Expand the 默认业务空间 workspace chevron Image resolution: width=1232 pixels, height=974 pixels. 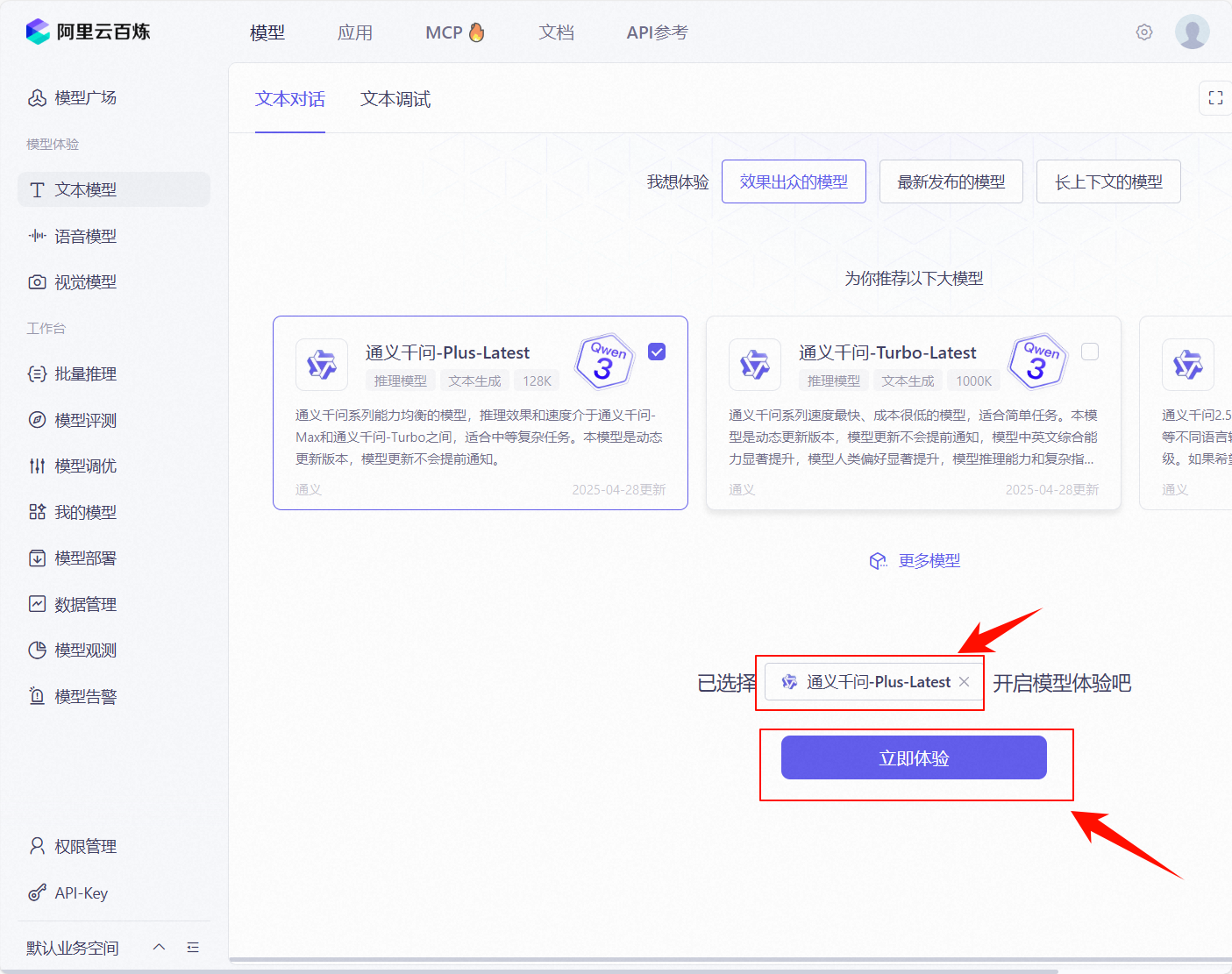[x=159, y=947]
